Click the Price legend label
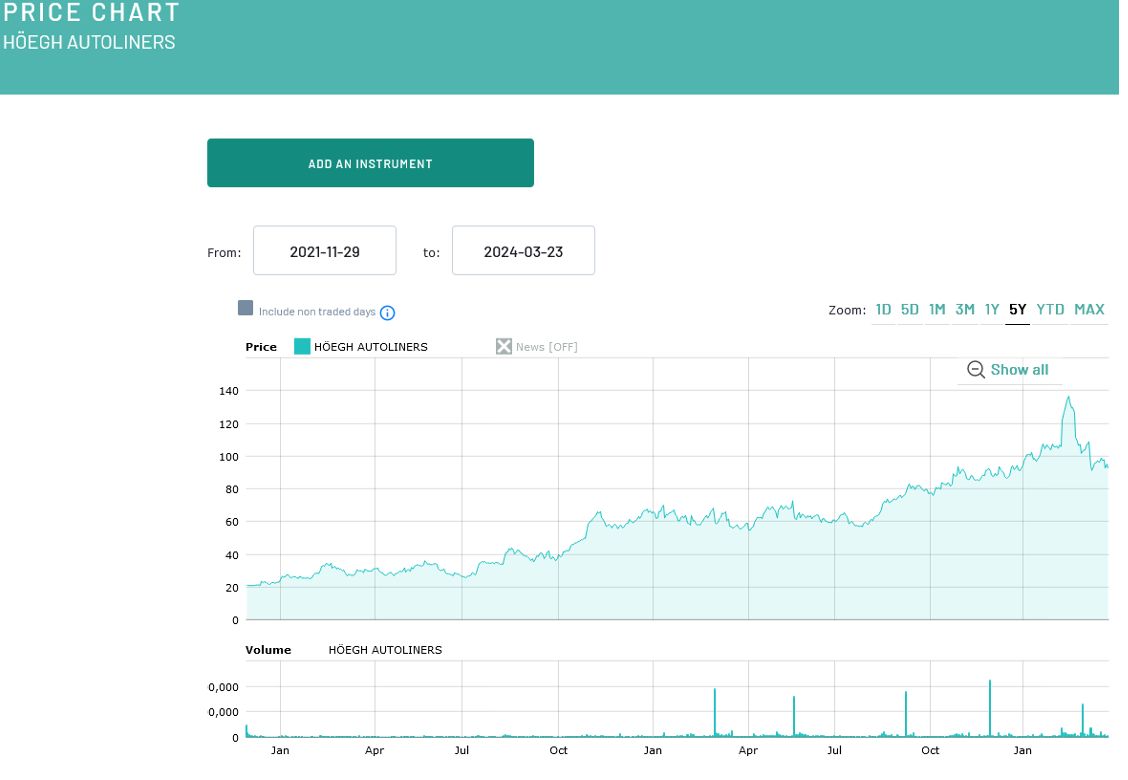The width and height of the screenshot is (1128, 780). [261, 347]
